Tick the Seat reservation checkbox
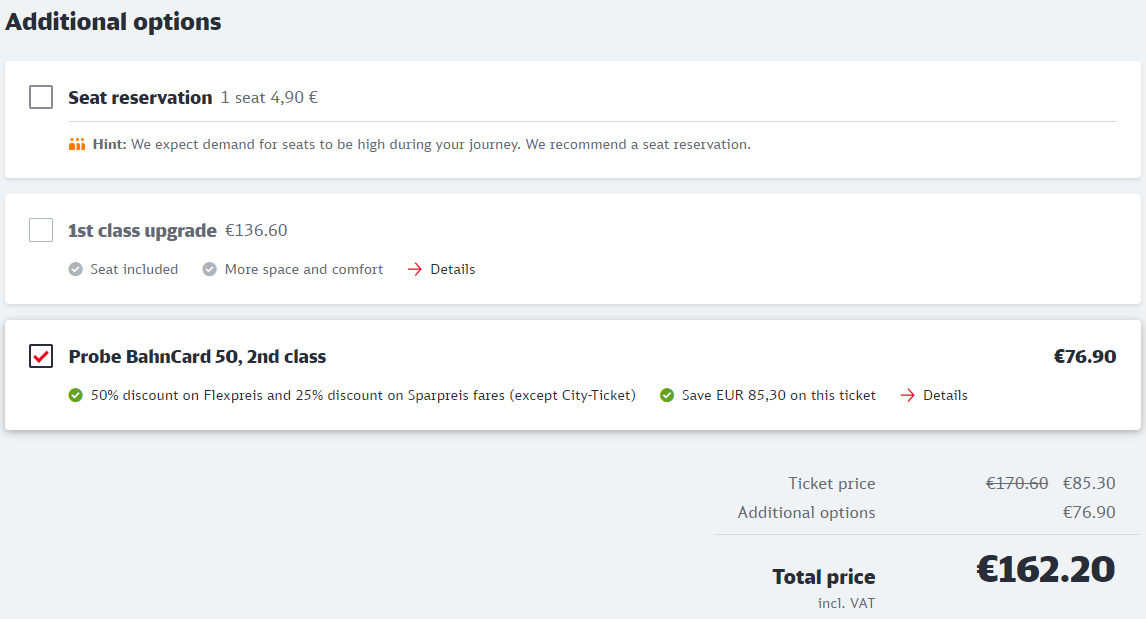 pos(41,97)
